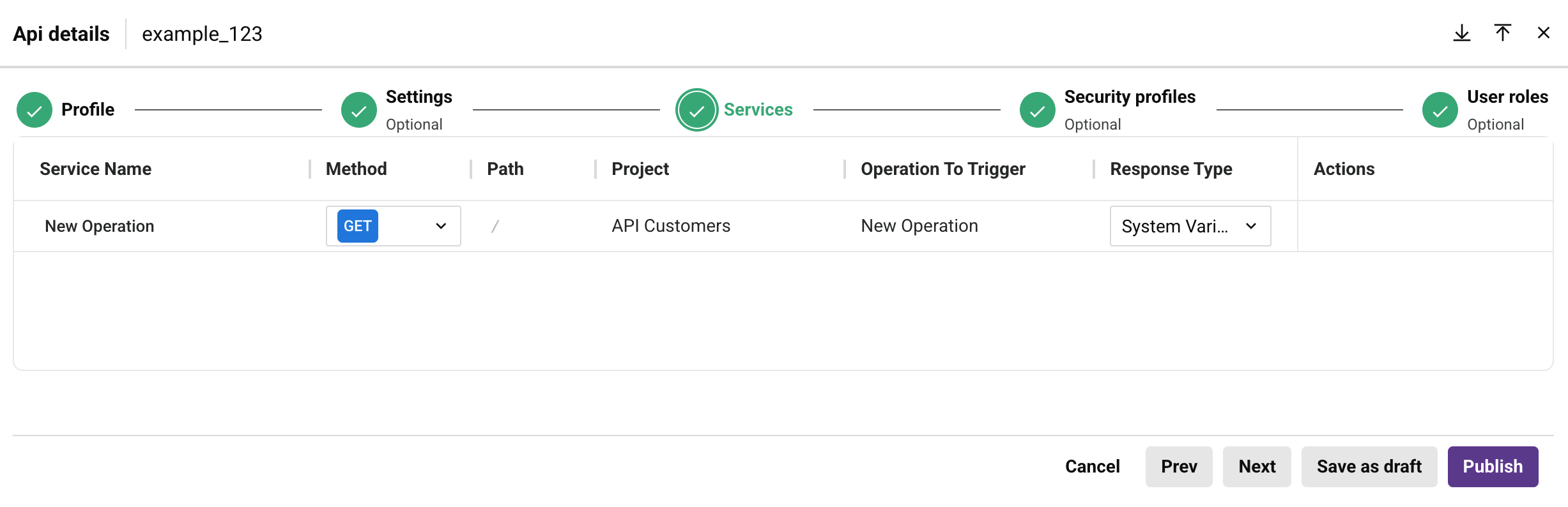Screen dimensions: 1568x507
Task: Click the Next button
Action: tap(1257, 467)
